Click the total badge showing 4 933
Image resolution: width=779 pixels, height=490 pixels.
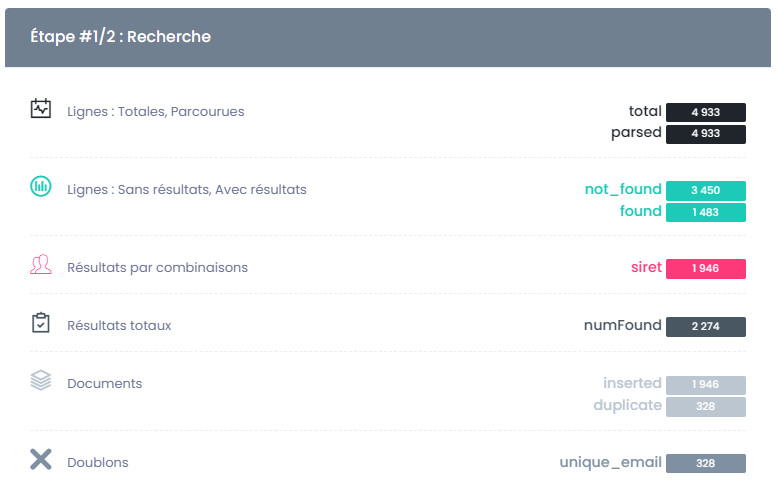[705, 112]
